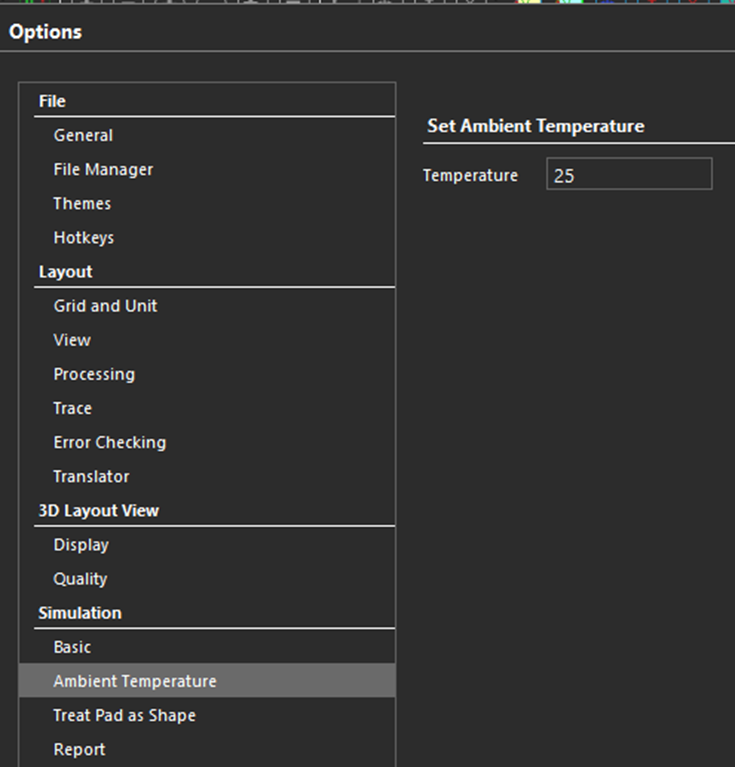
Task: Click the Layout section header
Action: click(66, 272)
